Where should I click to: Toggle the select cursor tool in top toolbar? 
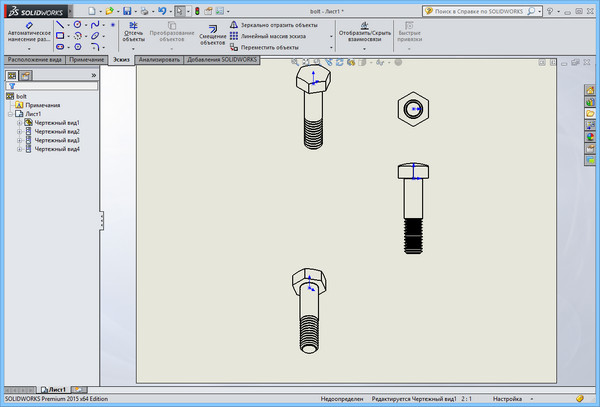[180, 10]
